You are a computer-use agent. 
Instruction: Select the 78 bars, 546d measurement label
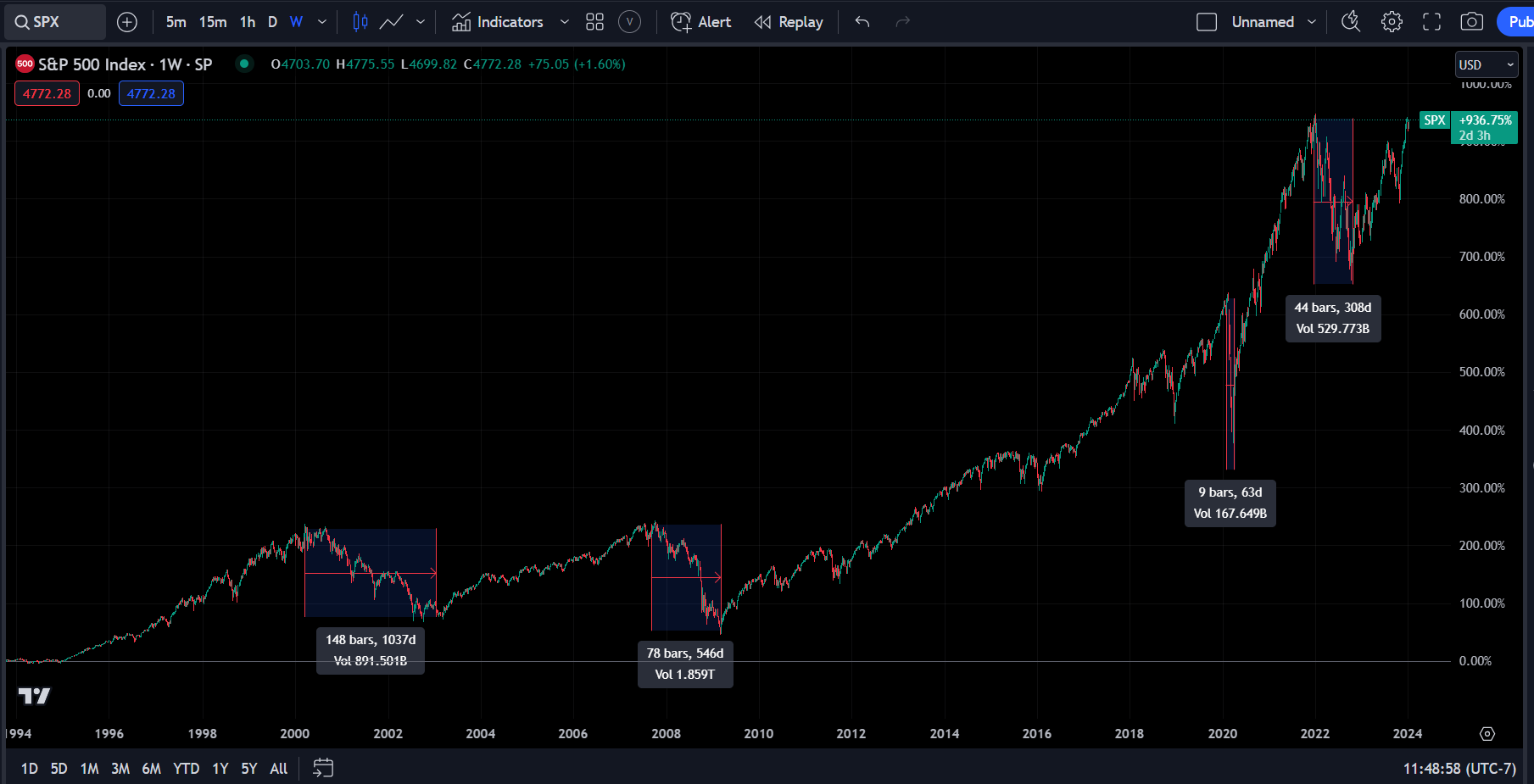click(x=685, y=664)
